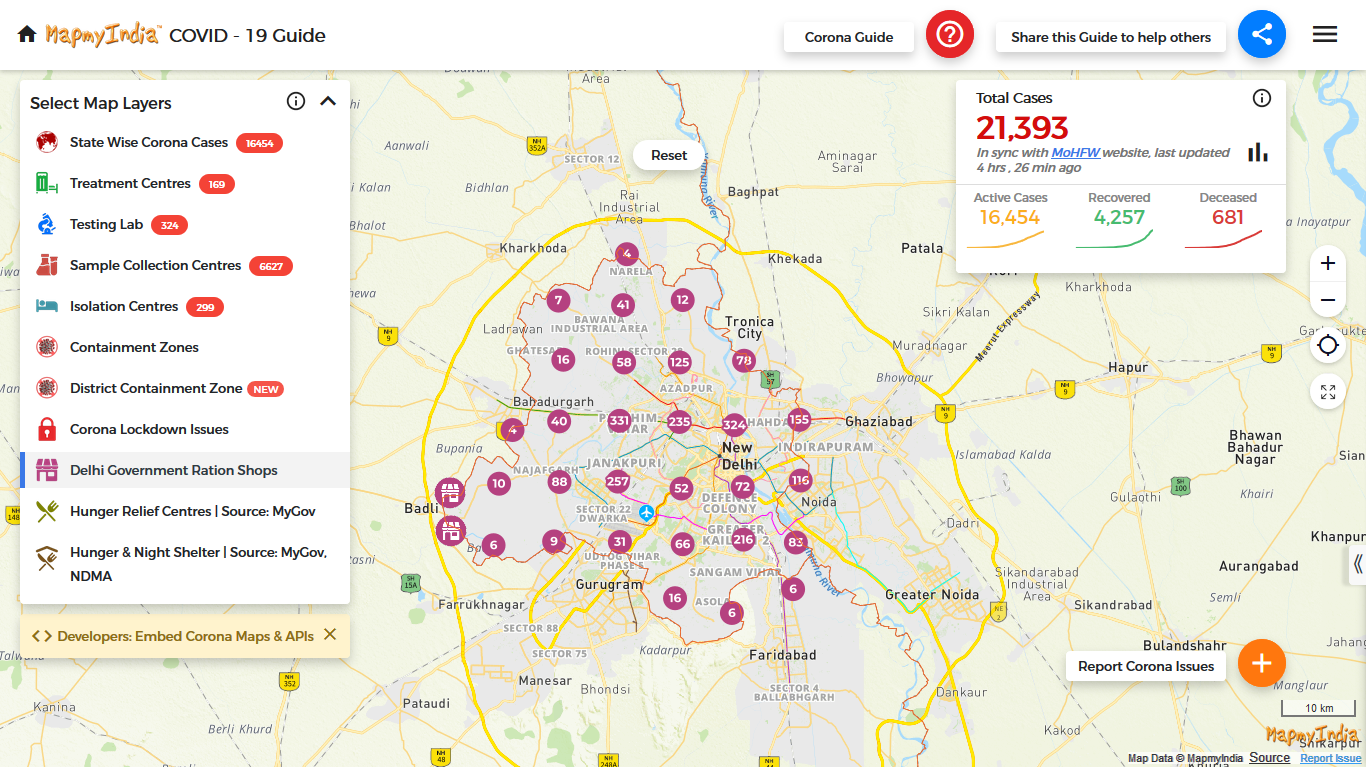Click the 78 cluster marker
Screen dimensions: 1366x767
pyautogui.click(x=744, y=360)
